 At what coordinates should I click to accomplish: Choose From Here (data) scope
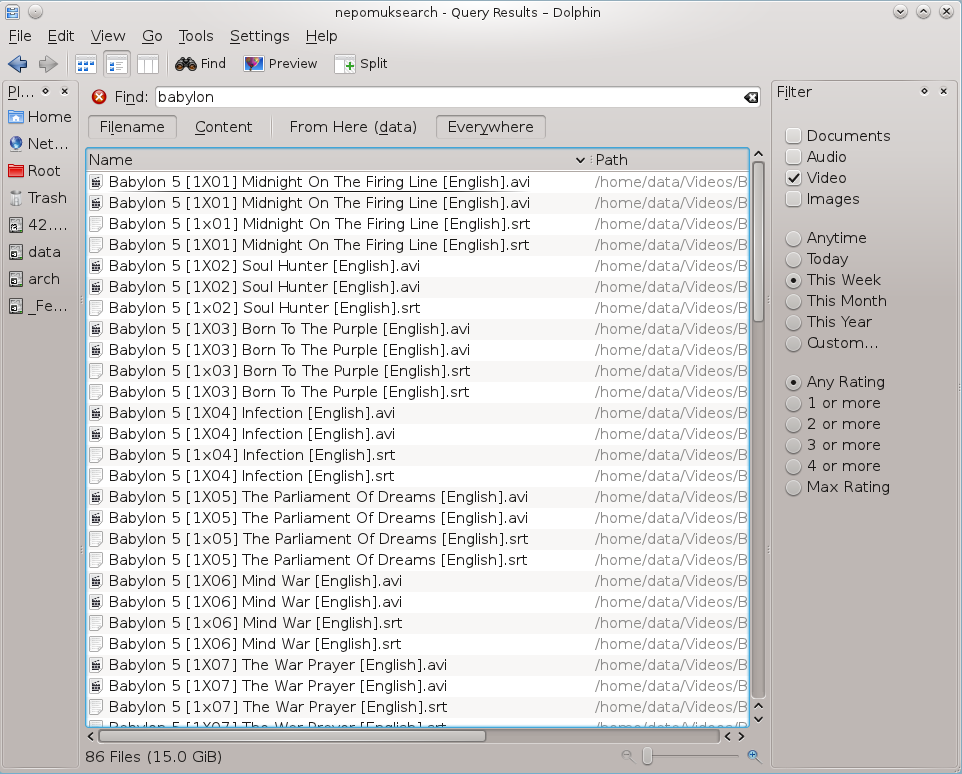(x=353, y=127)
